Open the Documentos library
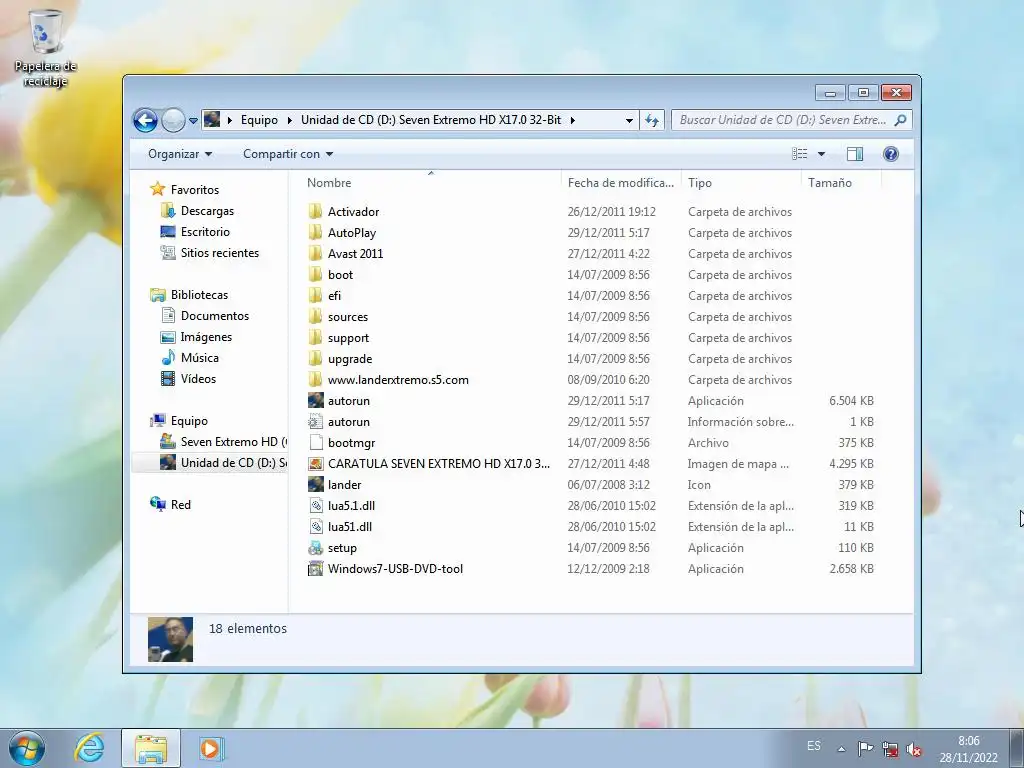The width and height of the screenshot is (1024, 768). [x=215, y=316]
